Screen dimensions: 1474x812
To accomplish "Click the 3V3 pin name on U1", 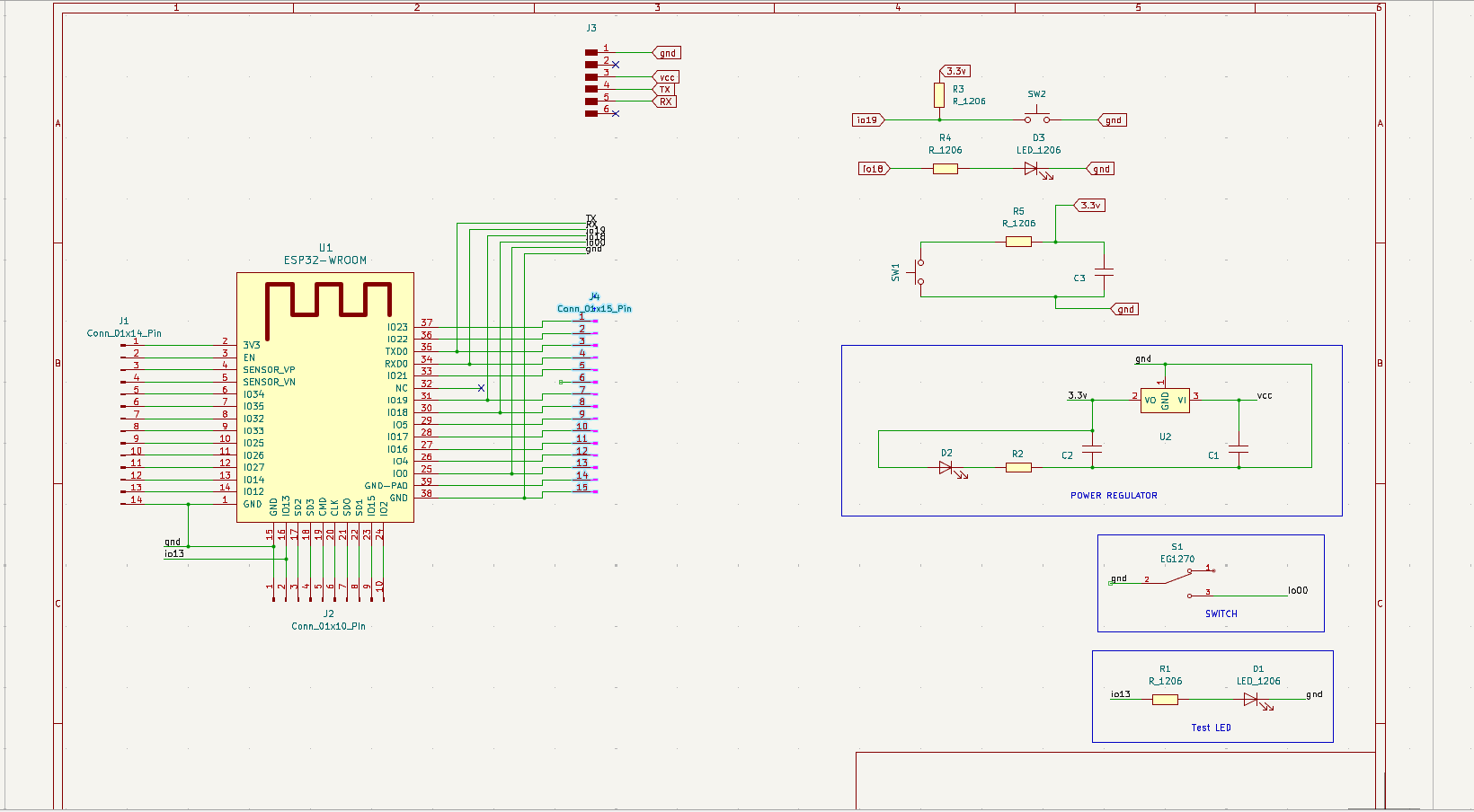I will tap(252, 345).
